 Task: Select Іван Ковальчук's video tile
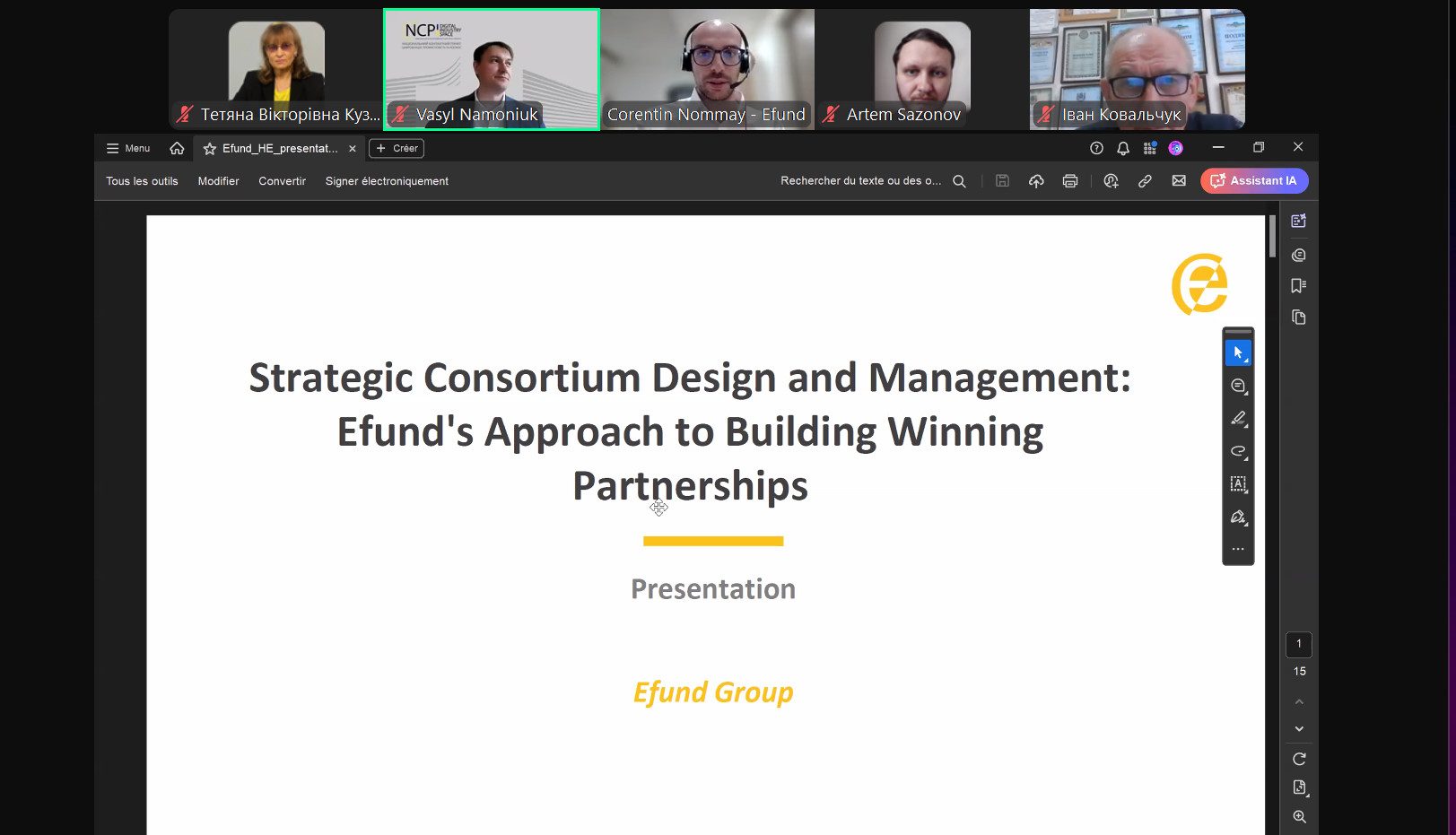[1138, 69]
